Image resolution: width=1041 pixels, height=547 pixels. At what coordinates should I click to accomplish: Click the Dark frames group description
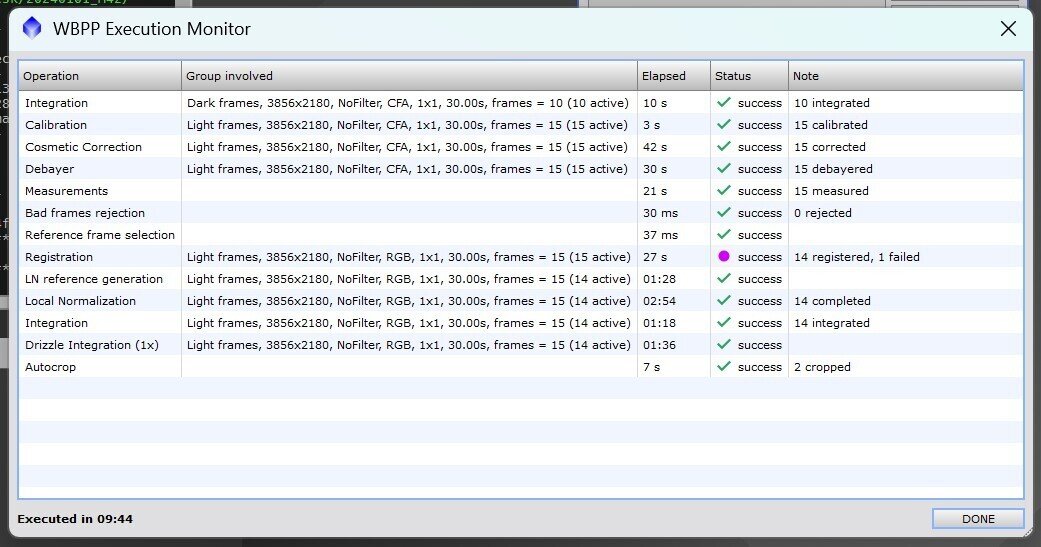[x=408, y=103]
